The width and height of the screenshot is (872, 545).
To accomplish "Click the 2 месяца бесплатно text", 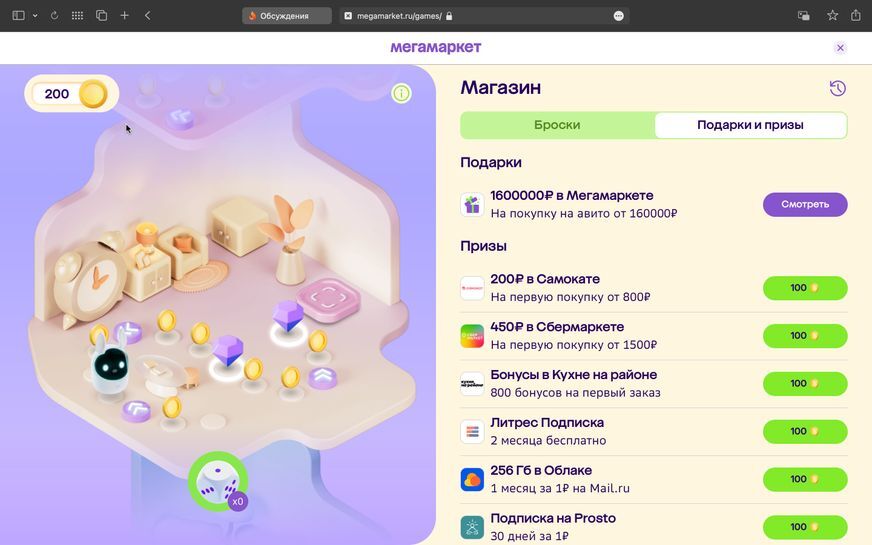I will click(548, 440).
